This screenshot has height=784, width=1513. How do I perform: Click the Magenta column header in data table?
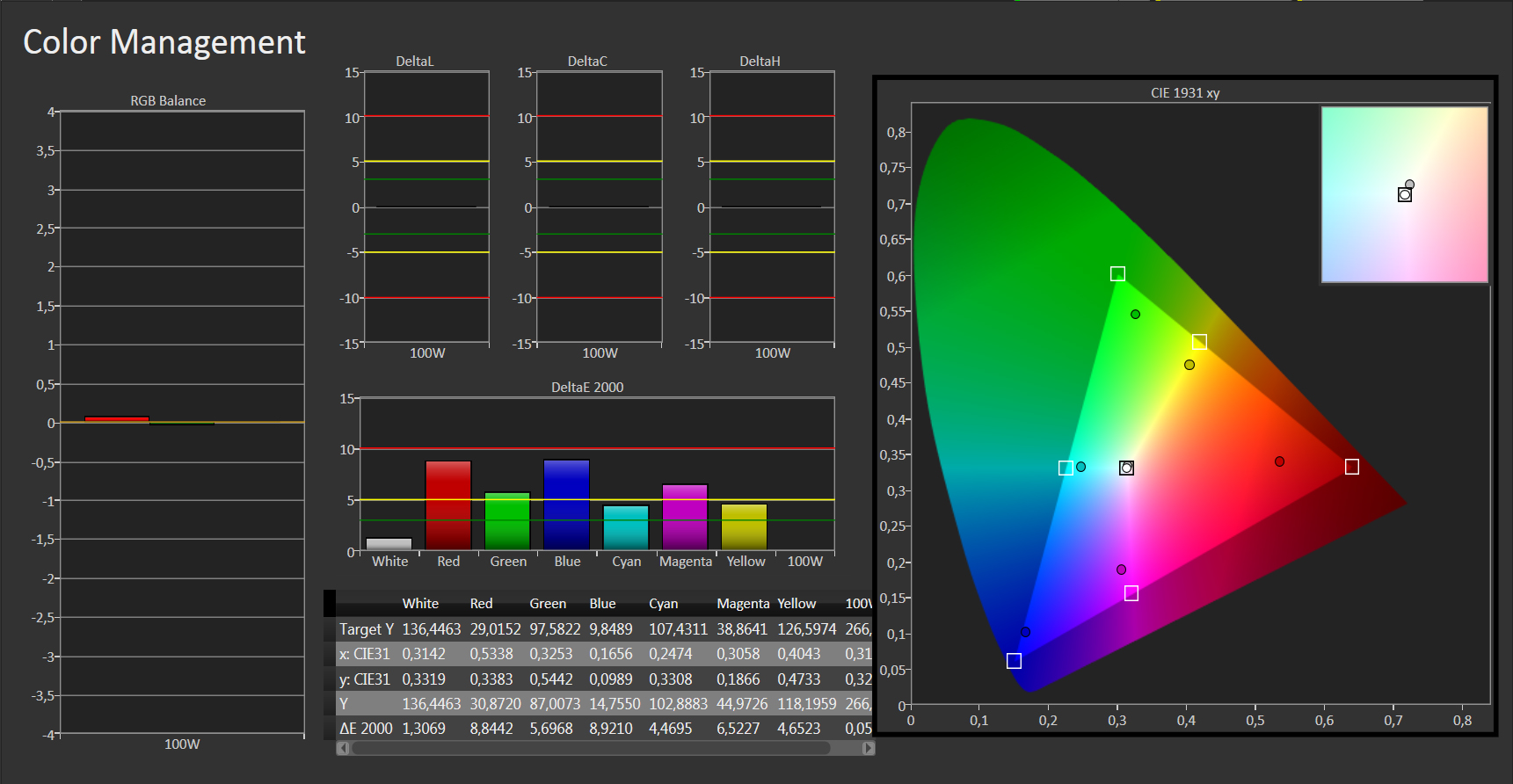coord(743,604)
